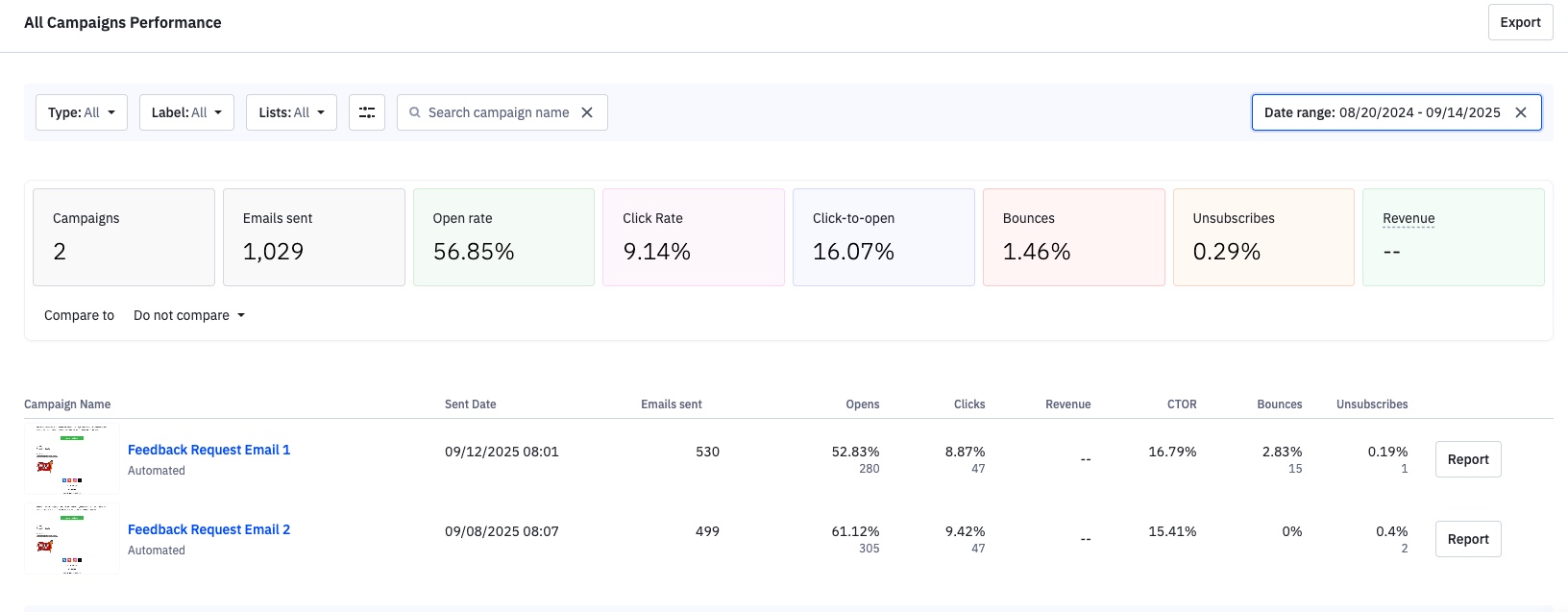The height and width of the screenshot is (612, 1568).
Task: Click the Feedback Request Email 2 thumbnail
Action: click(72, 539)
